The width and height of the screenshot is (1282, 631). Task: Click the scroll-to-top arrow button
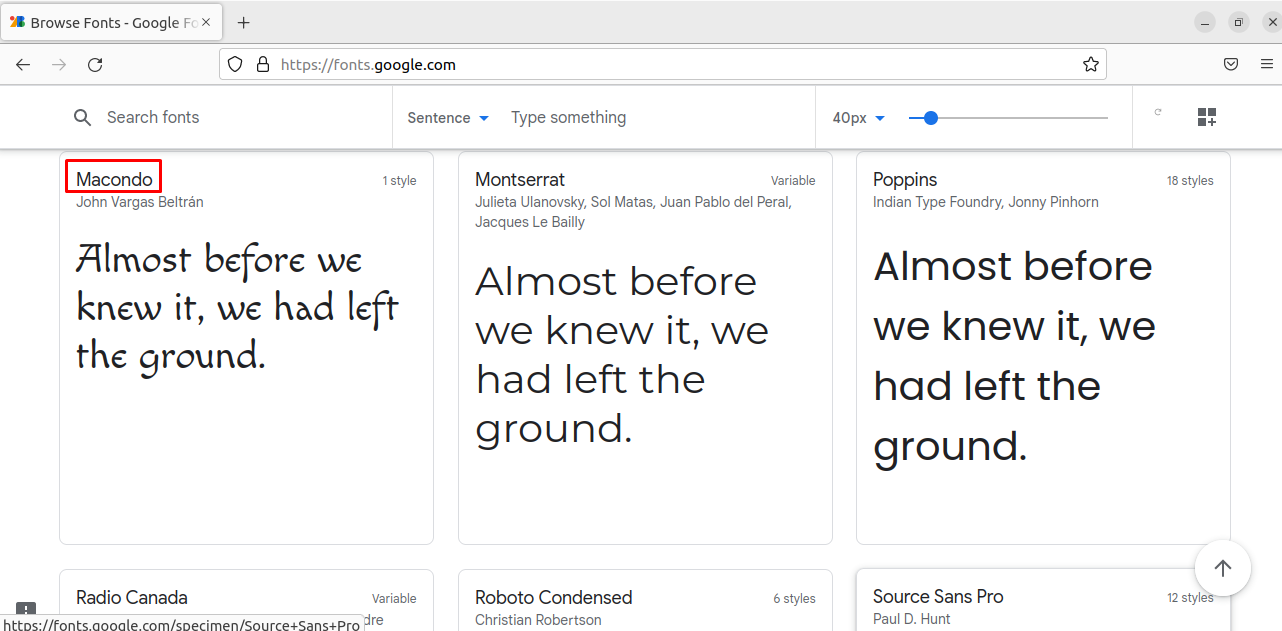click(x=1223, y=567)
